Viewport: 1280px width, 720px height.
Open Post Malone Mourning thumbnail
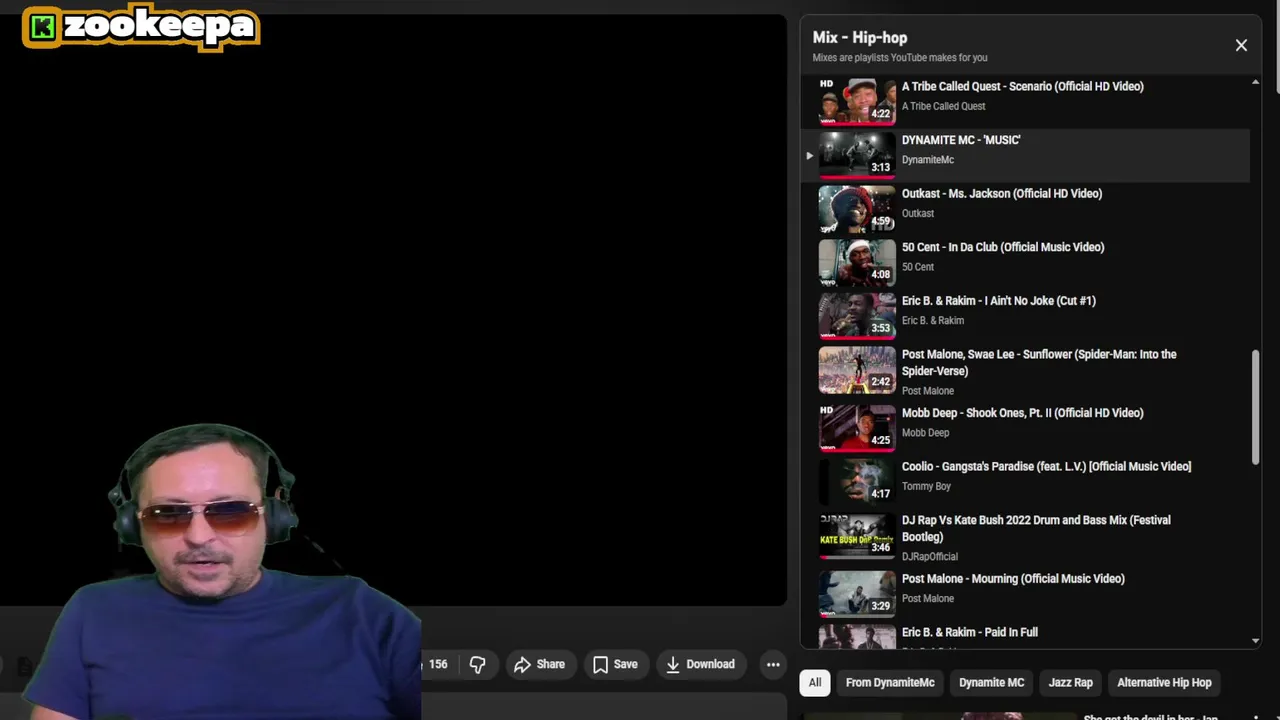point(857,593)
